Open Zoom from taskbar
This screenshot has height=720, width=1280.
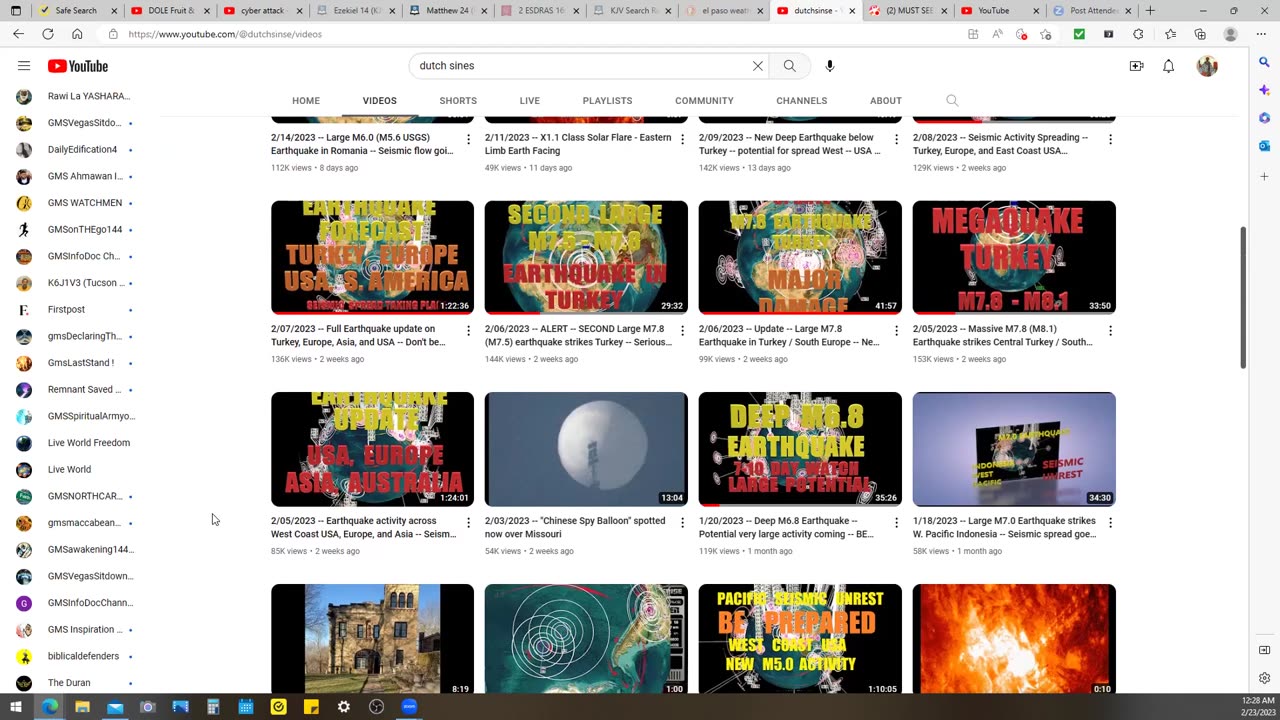(409, 707)
